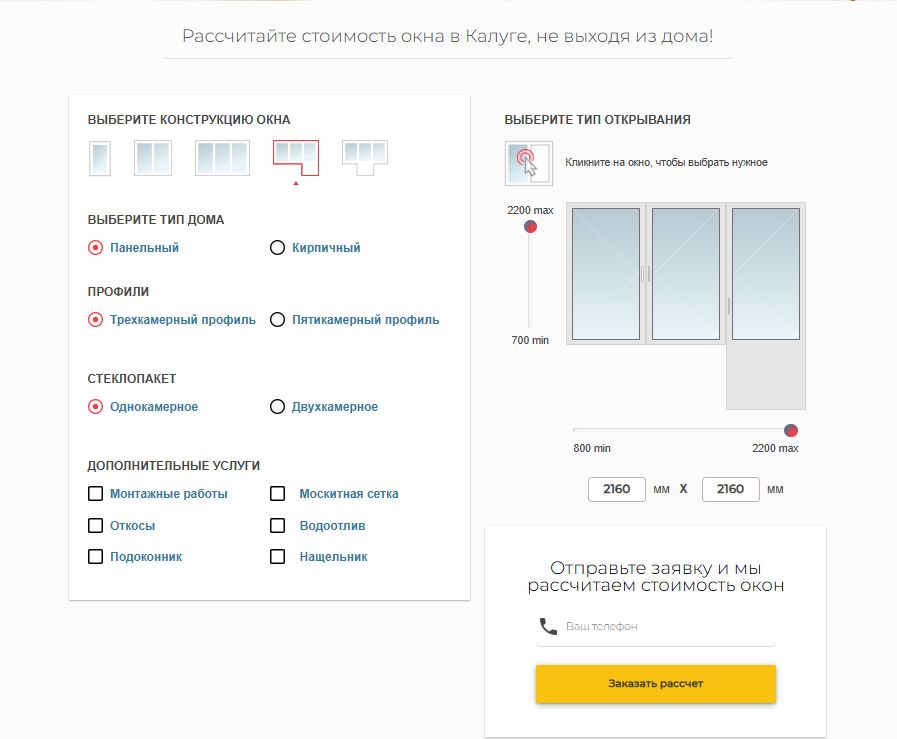Focus the Ваш телефон input field
Viewport: 897px width, 739px height.
coord(666,626)
